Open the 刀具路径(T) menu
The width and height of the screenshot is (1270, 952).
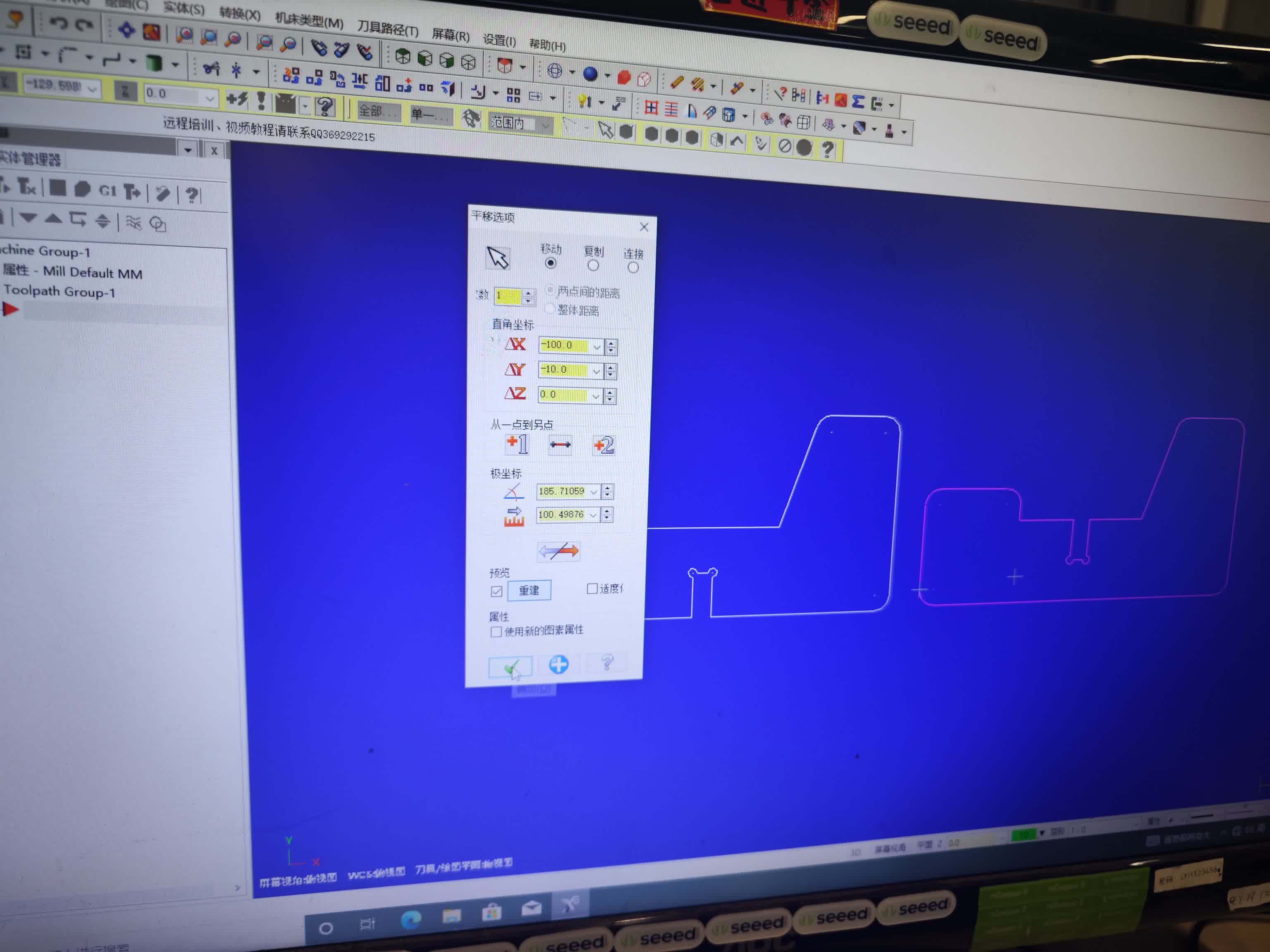tap(387, 28)
